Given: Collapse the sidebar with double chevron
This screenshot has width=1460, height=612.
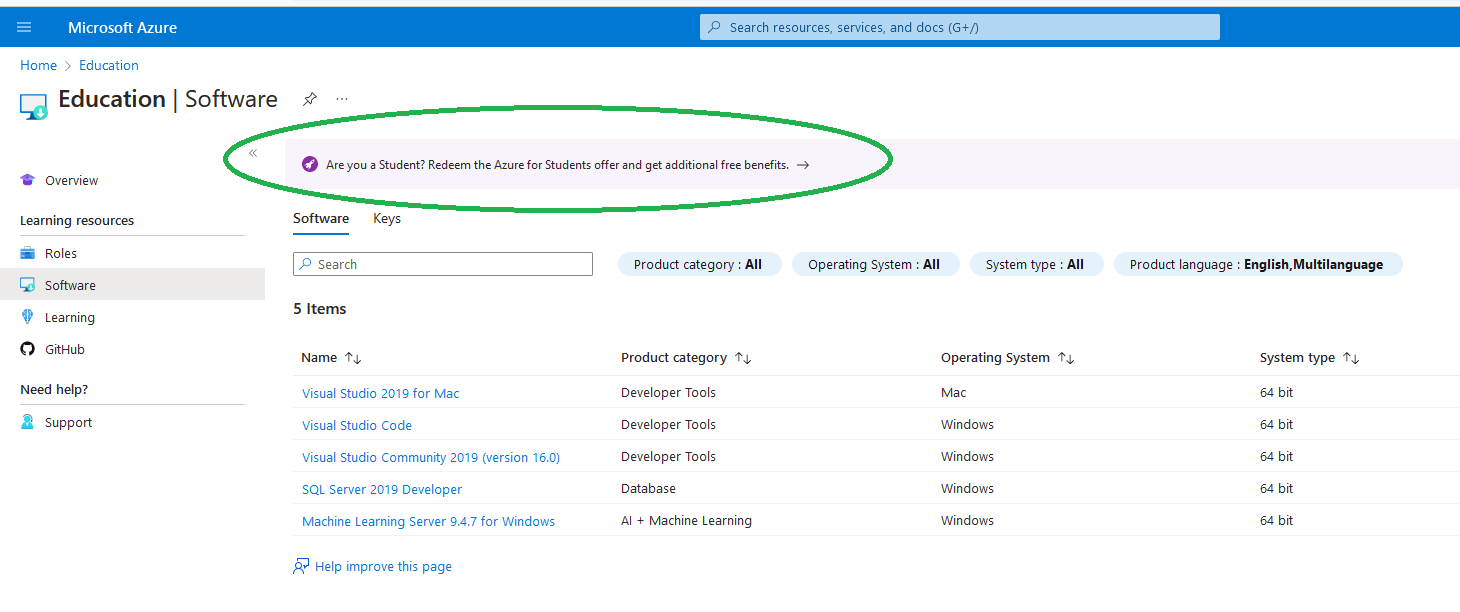Looking at the screenshot, I should [x=253, y=153].
